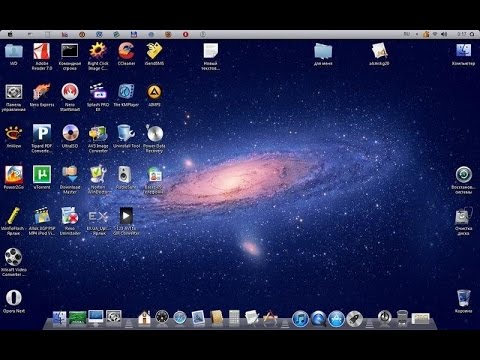
Task: Click the Apple logo in top bar
Action: [x=10, y=34]
